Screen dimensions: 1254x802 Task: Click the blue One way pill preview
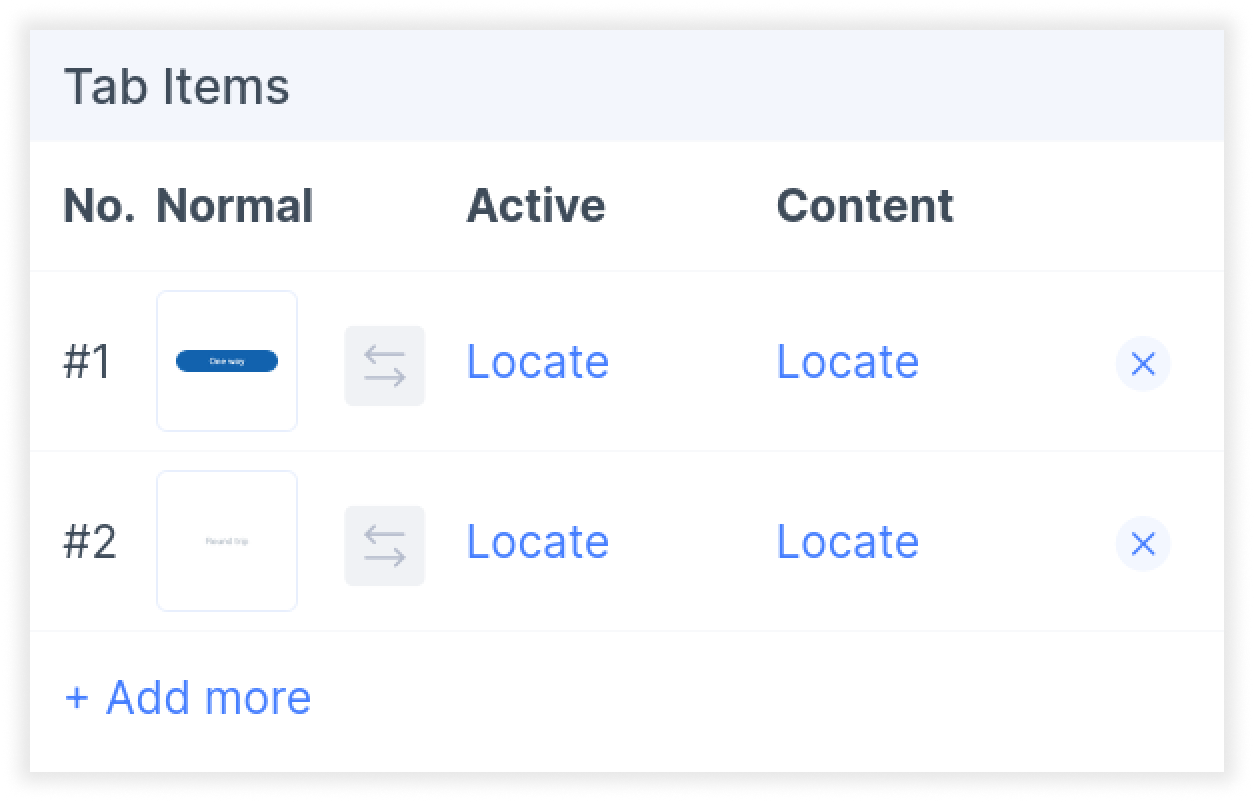tap(227, 361)
